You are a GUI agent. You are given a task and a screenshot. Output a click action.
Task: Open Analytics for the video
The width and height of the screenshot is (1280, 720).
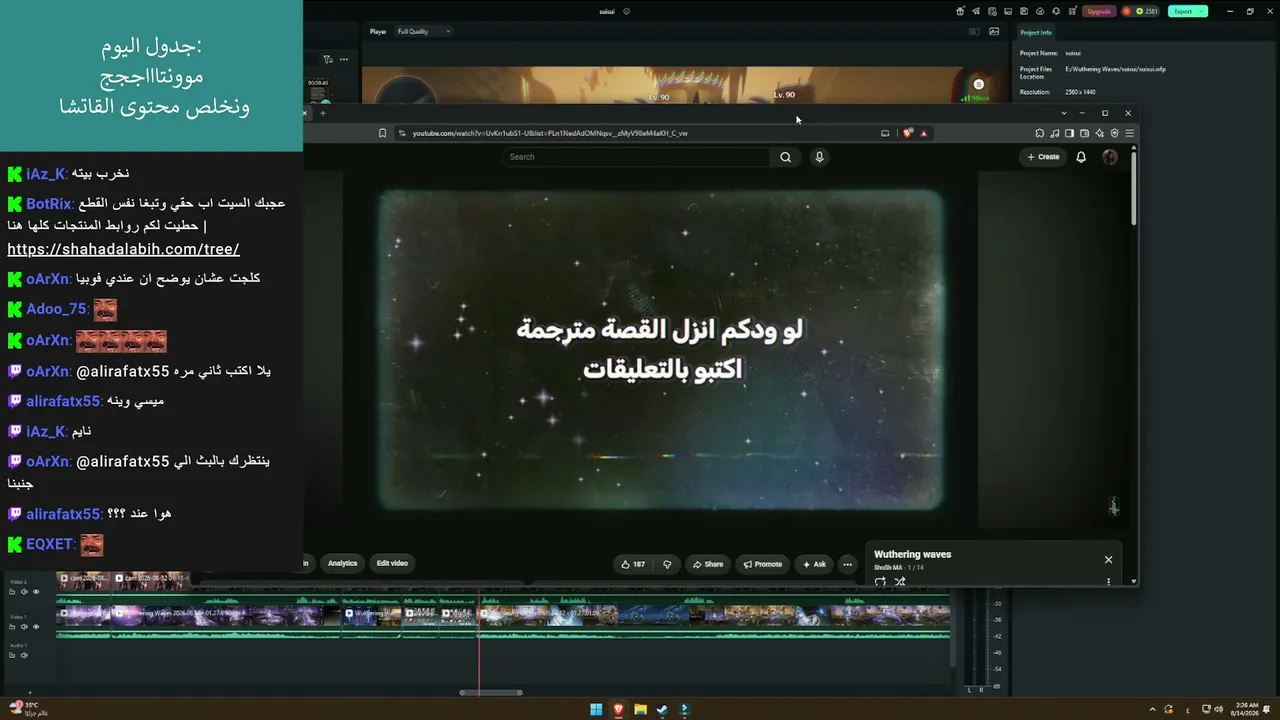pyautogui.click(x=342, y=564)
